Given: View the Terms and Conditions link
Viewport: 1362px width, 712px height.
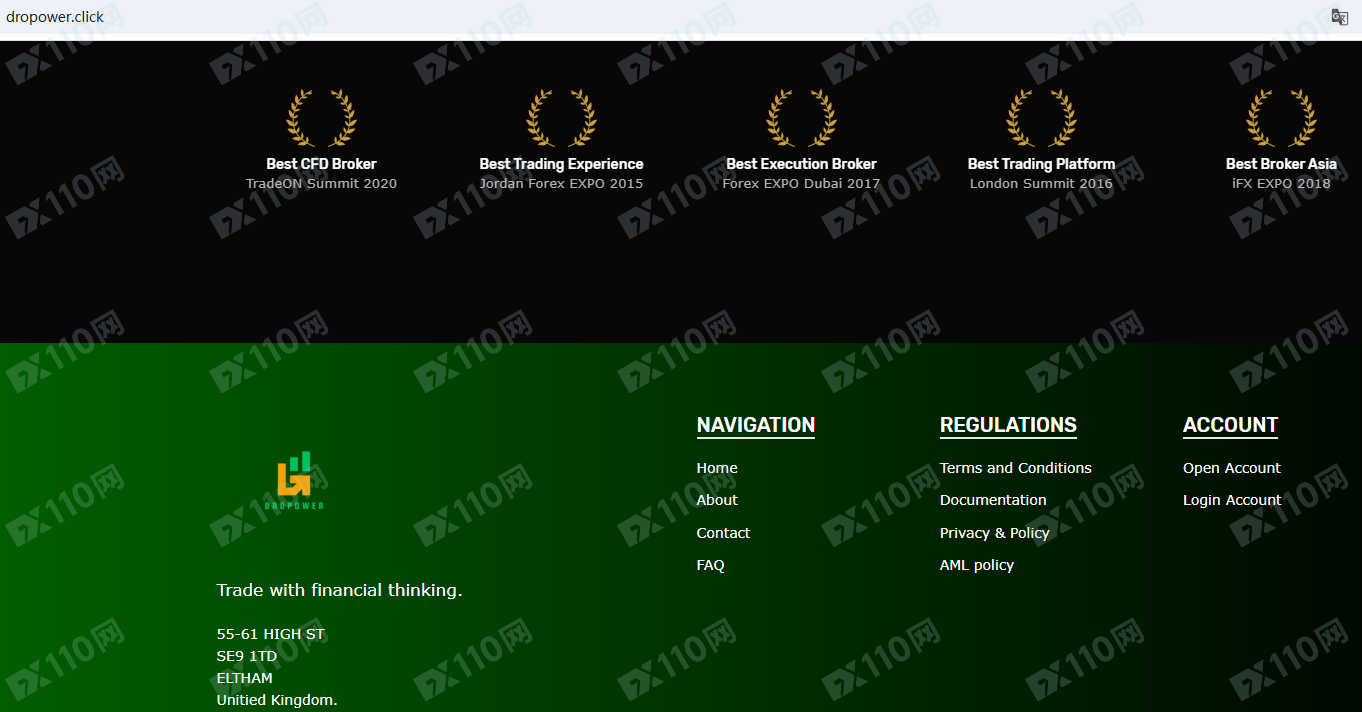Looking at the screenshot, I should click(x=1015, y=468).
